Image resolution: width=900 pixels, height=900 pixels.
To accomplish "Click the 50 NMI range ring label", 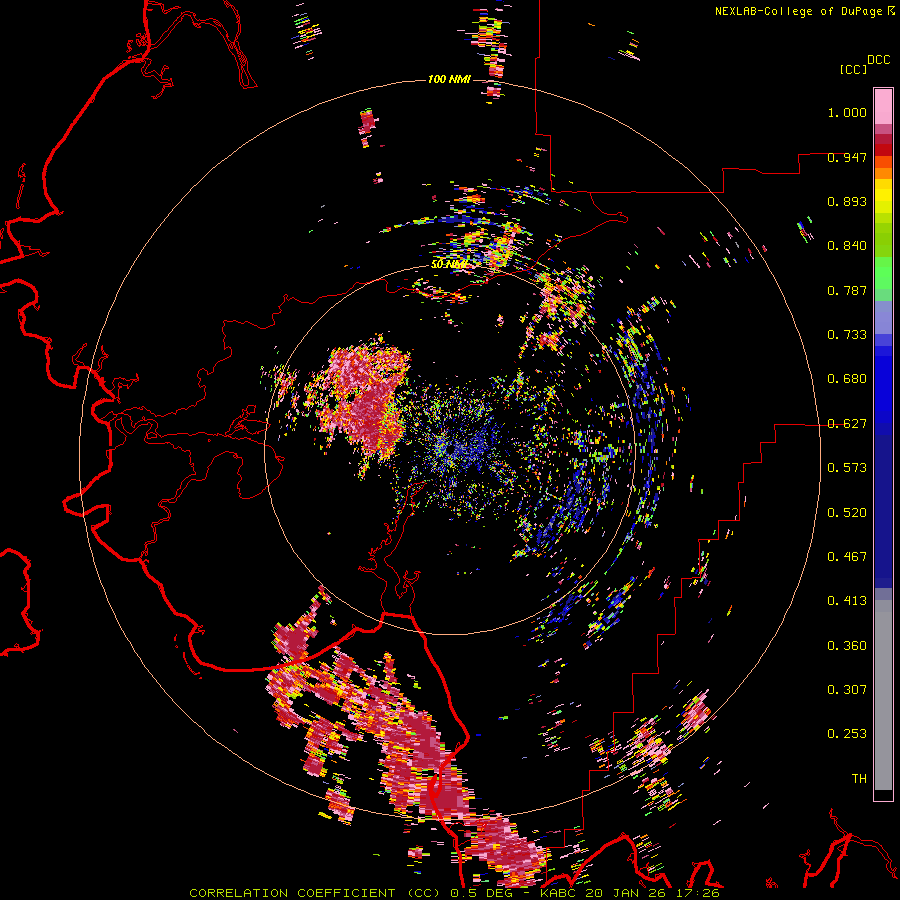I will point(449,265).
